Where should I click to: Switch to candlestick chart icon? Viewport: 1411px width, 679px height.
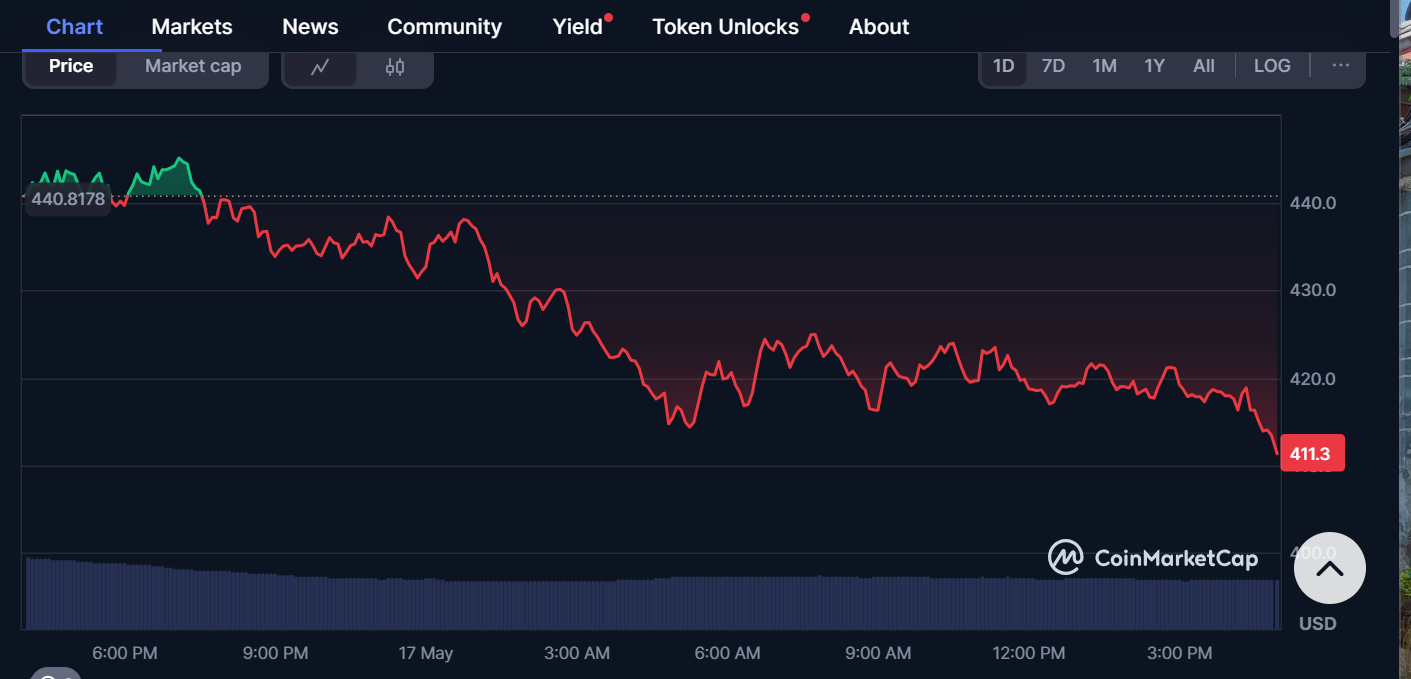395,67
